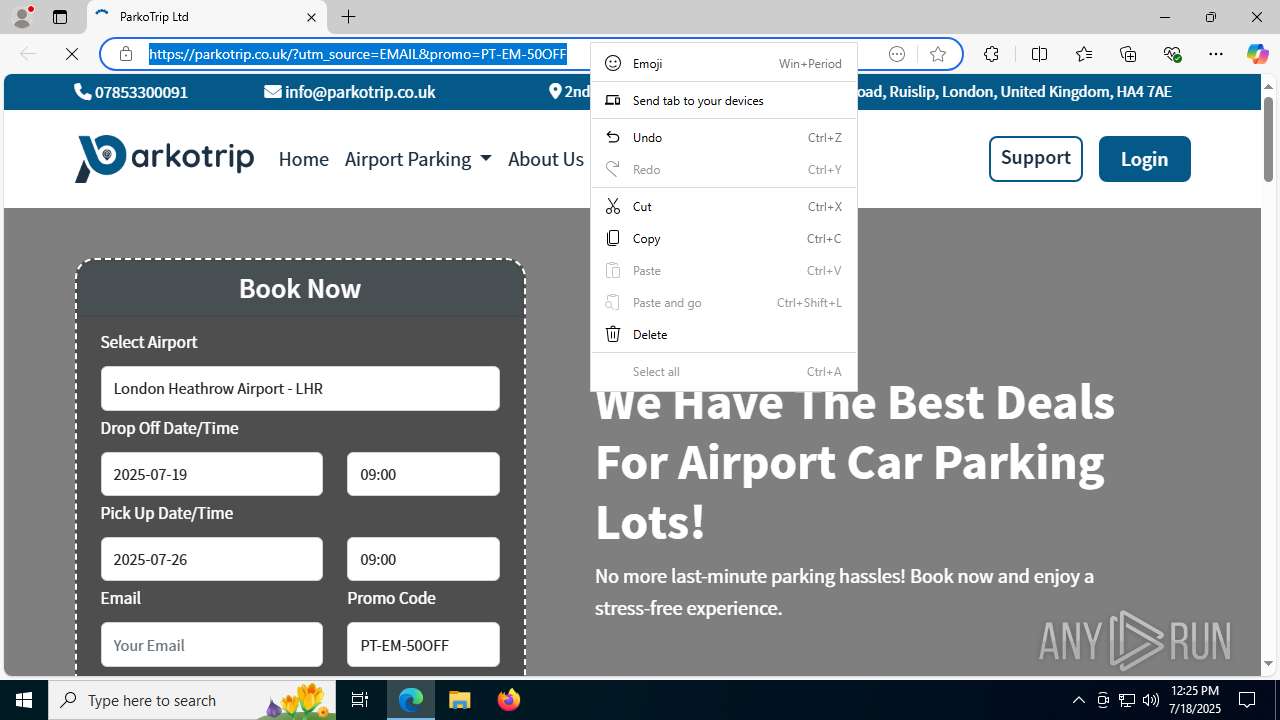This screenshot has width=1280, height=720.
Task: Show hidden system tray icons
Action: point(1078,700)
